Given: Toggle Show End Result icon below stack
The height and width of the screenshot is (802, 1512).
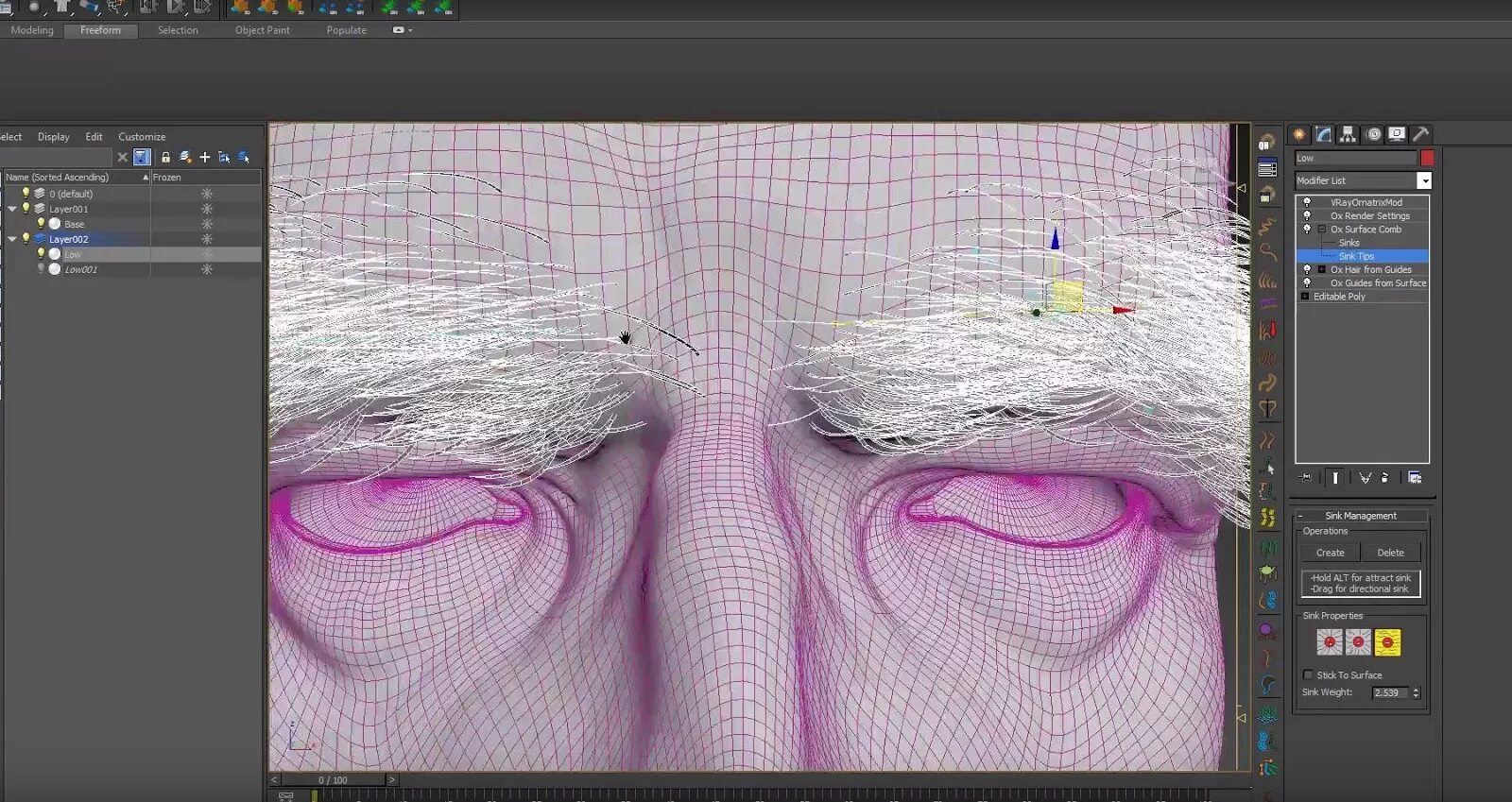Looking at the screenshot, I should click(1335, 478).
